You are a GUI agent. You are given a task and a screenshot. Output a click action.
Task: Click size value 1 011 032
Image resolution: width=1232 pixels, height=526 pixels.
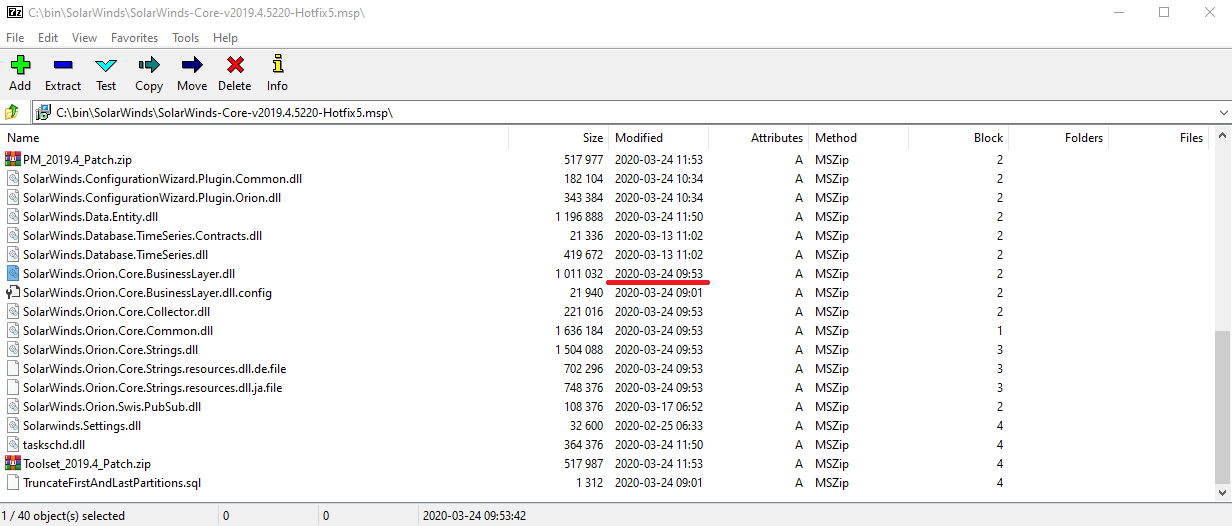[x=578, y=273]
